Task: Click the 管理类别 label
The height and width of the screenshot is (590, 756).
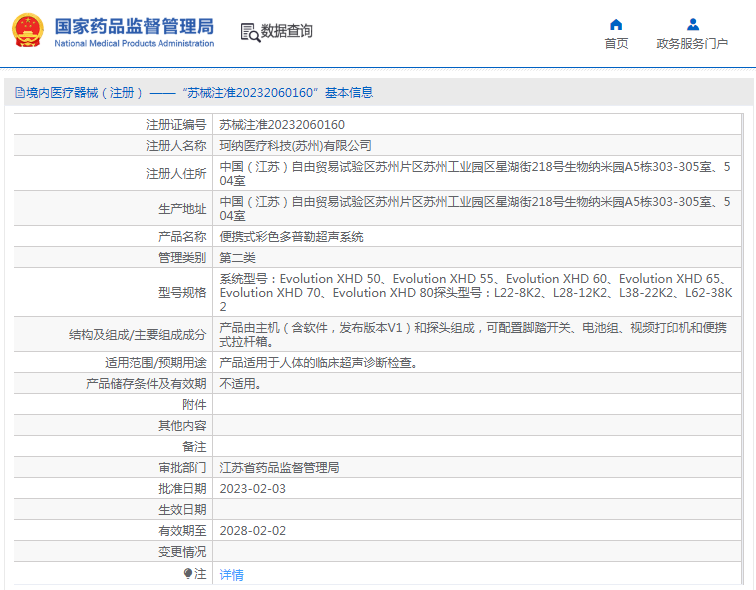Action: tap(182, 258)
